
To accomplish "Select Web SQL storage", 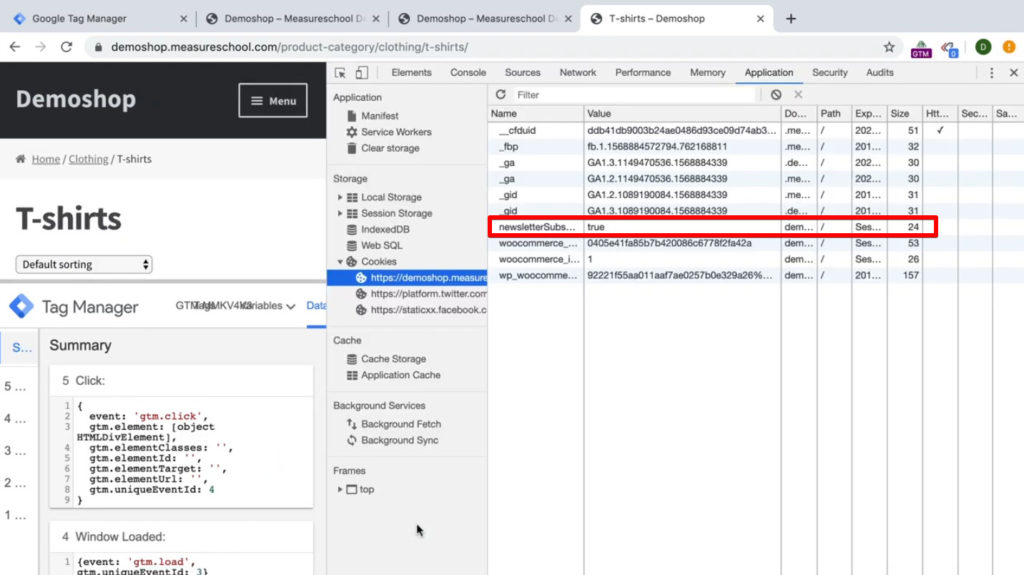I will tap(381, 246).
